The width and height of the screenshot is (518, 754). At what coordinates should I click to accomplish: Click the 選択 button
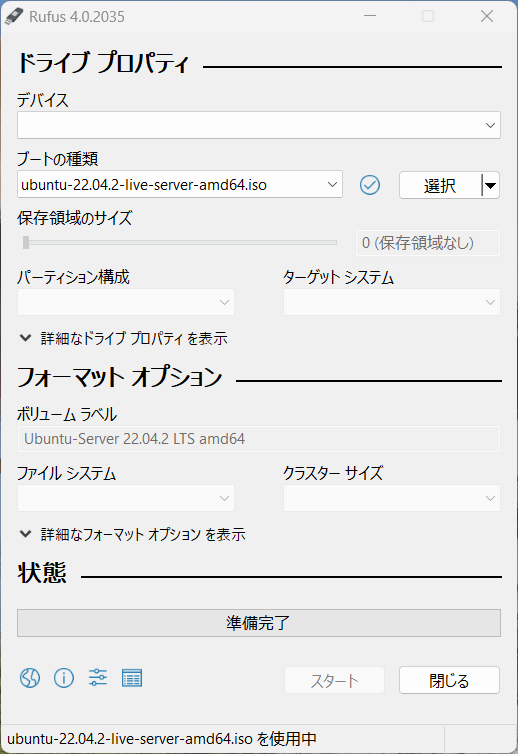click(x=440, y=185)
